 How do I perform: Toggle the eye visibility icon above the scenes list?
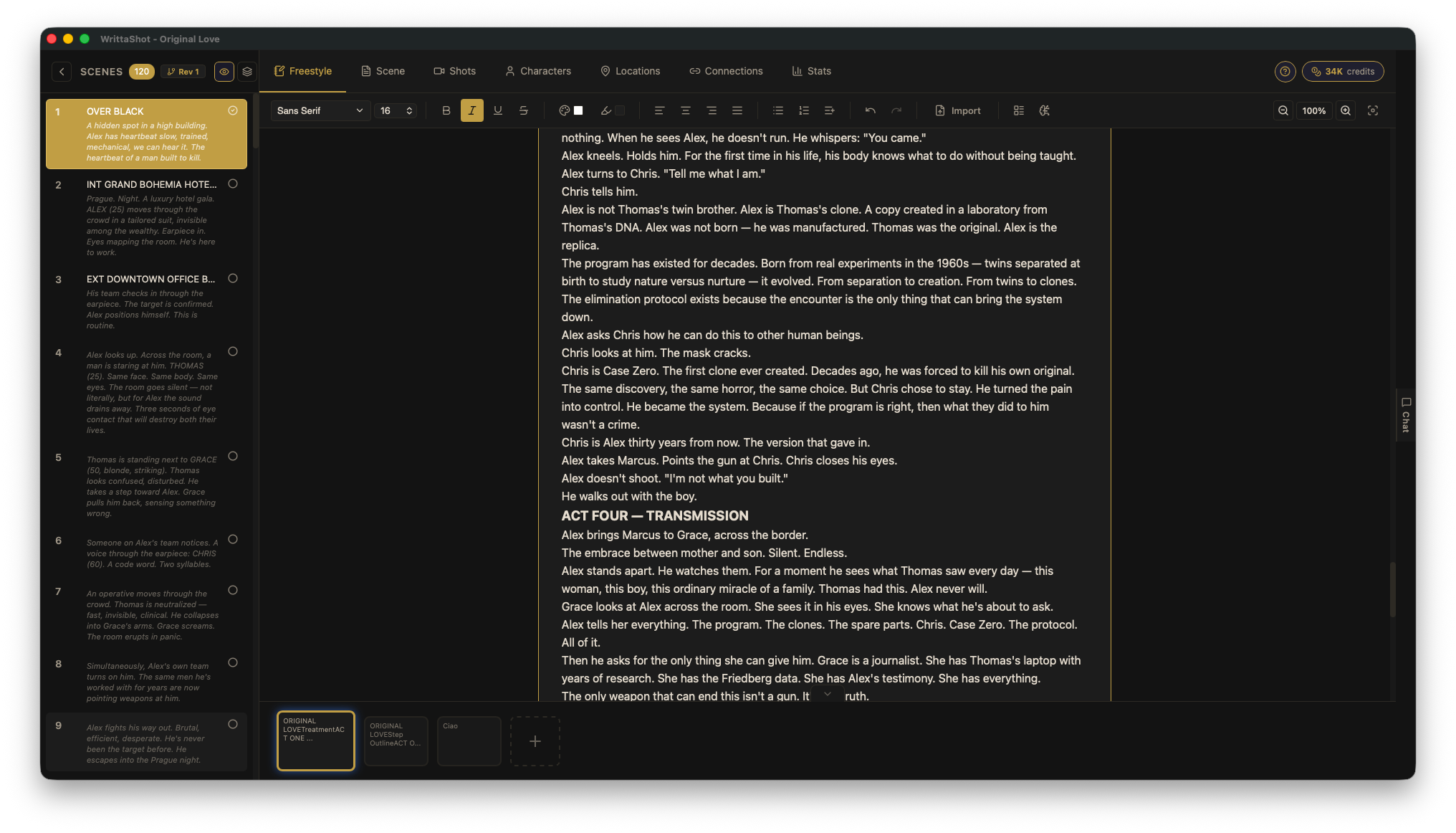tap(224, 71)
